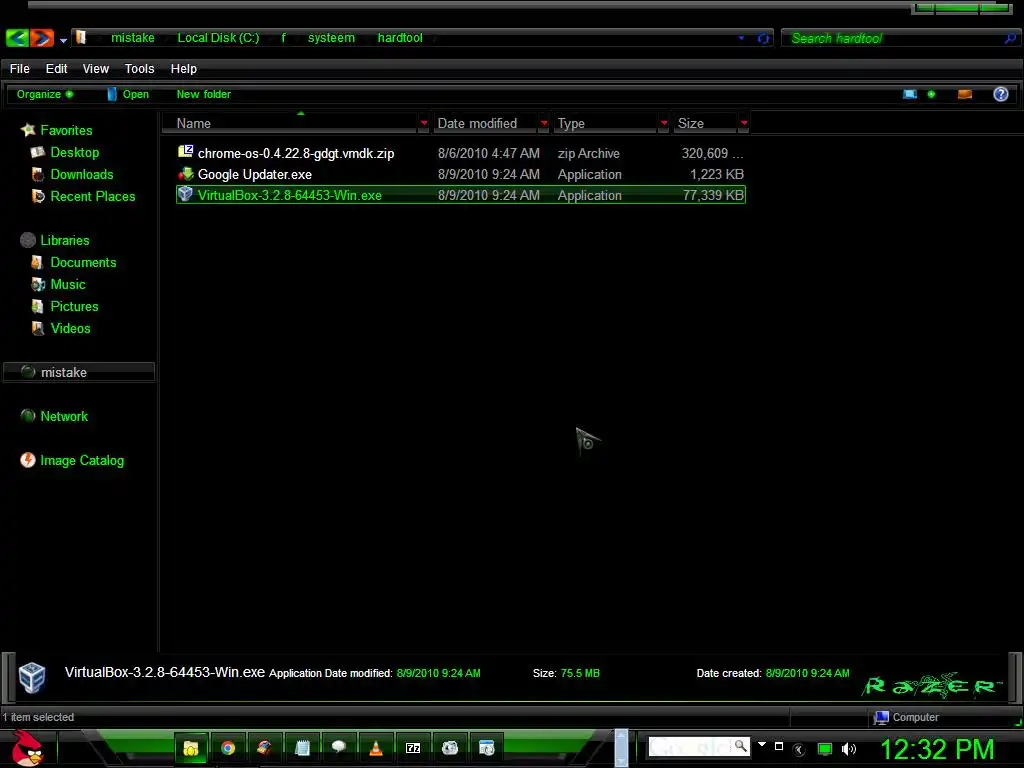Image resolution: width=1024 pixels, height=768 pixels.
Task: Click the search magnifier icon
Action: coord(1010,39)
